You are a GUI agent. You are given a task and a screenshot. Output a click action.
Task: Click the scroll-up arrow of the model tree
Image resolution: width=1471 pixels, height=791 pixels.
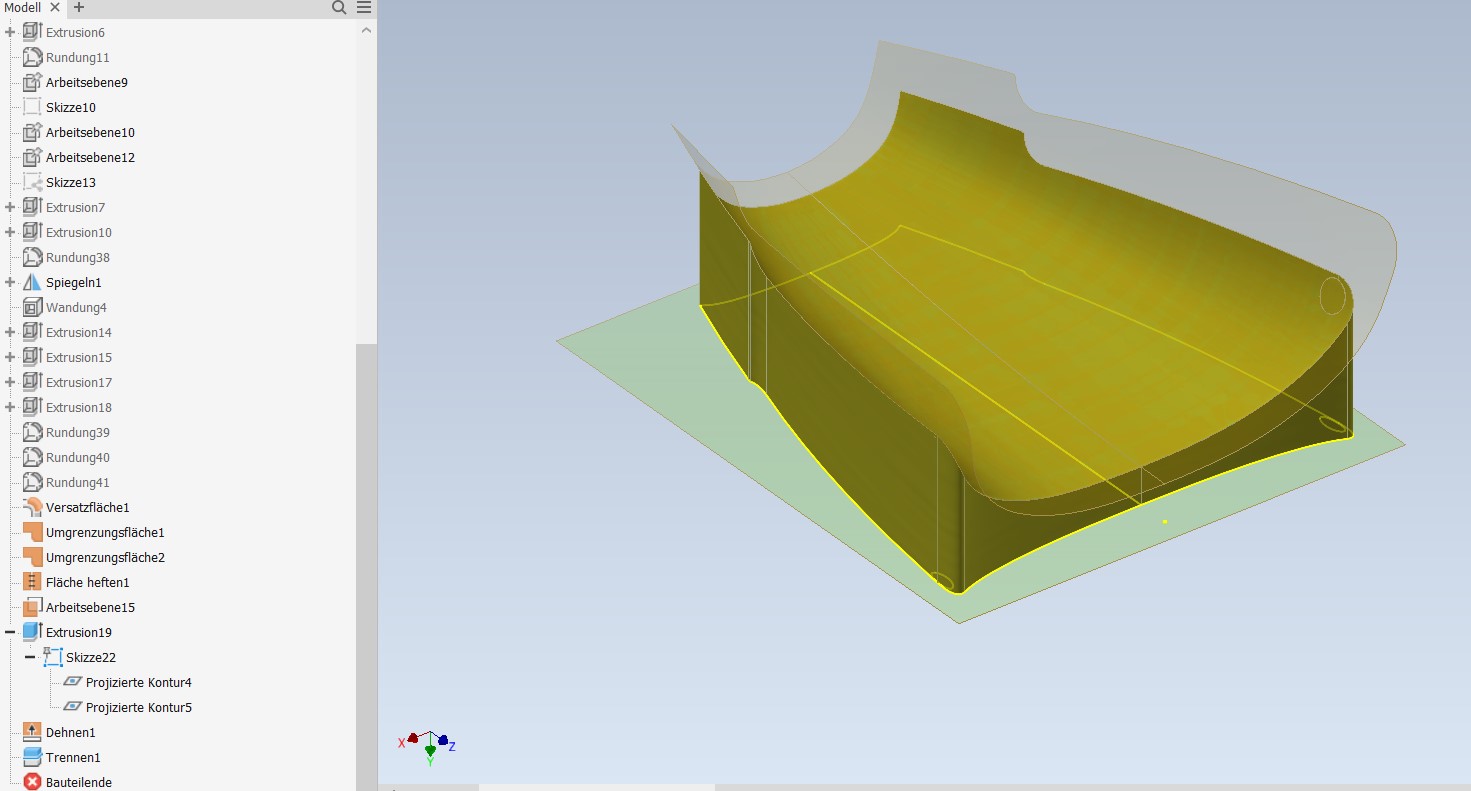coord(366,30)
